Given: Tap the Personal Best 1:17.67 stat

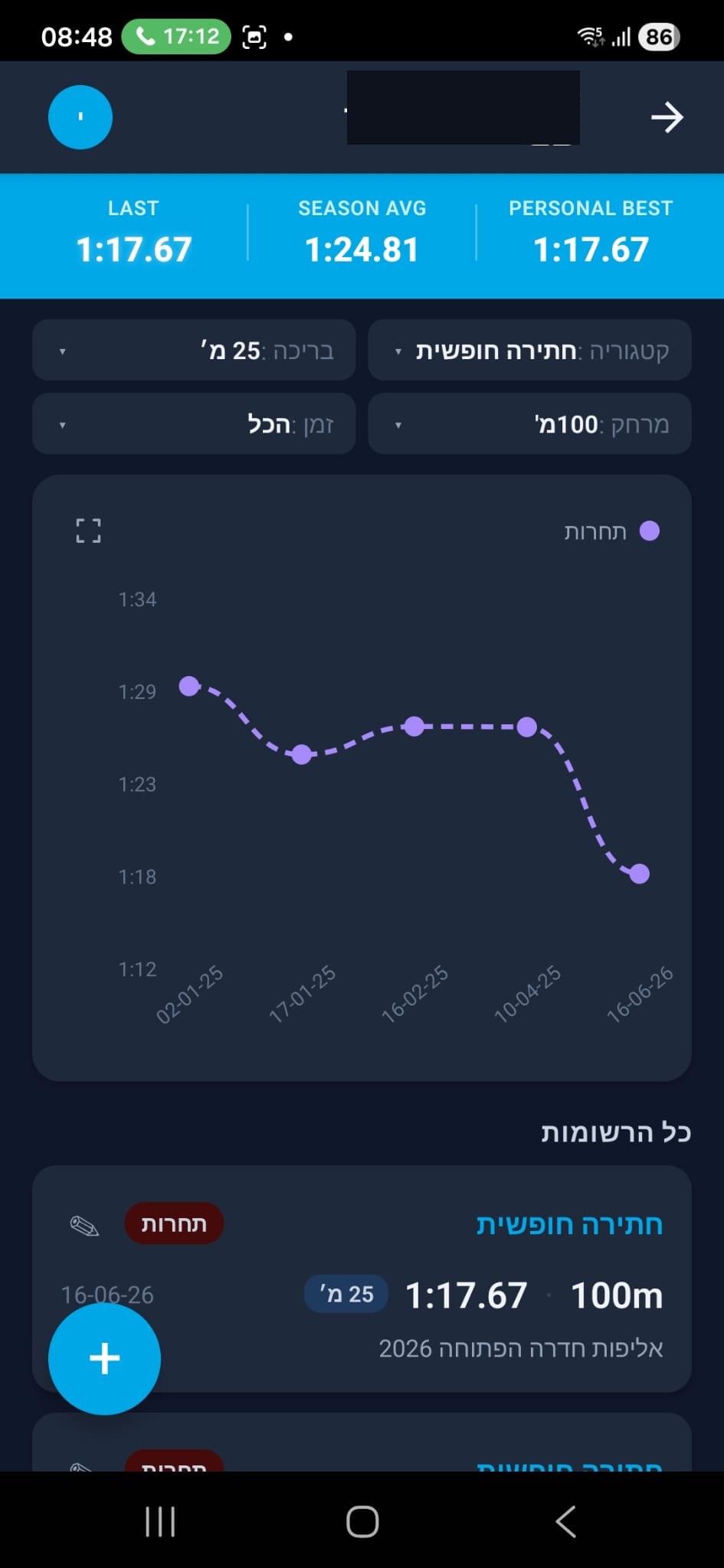Looking at the screenshot, I should point(591,235).
